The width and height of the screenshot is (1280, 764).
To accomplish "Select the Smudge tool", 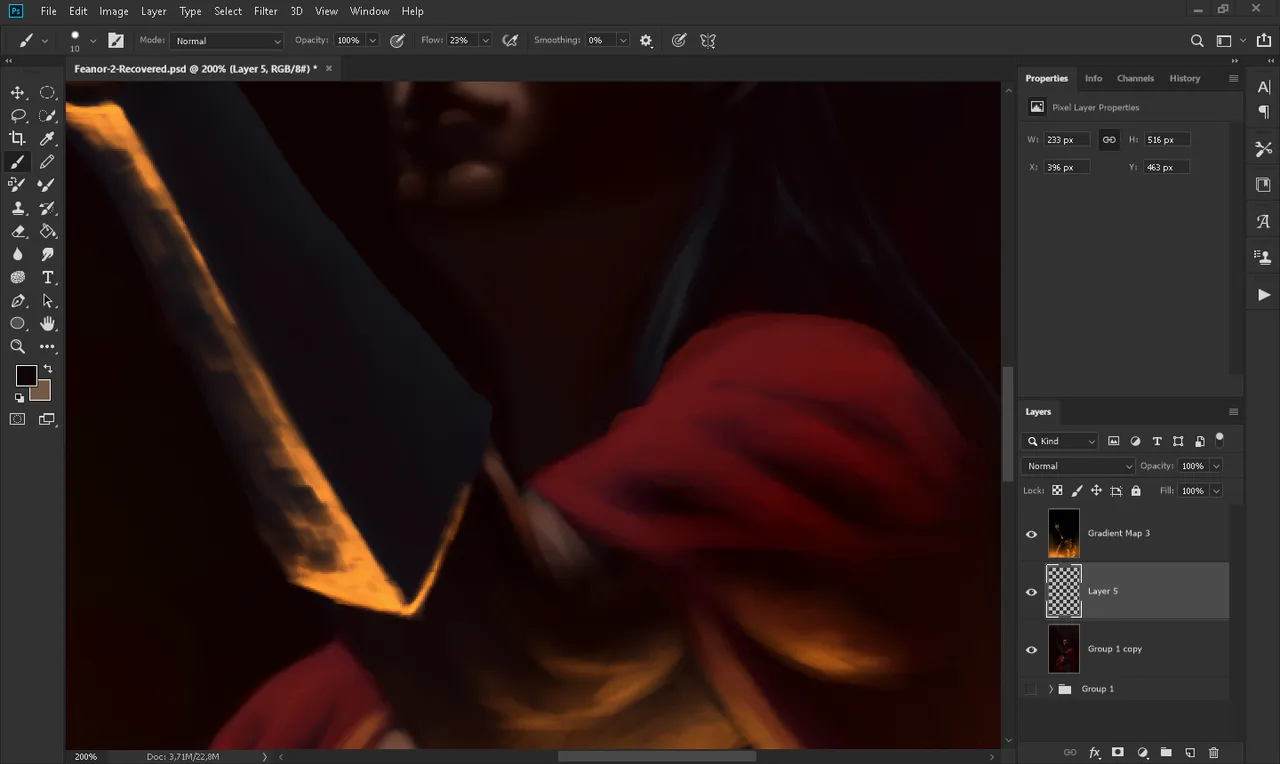I will point(47,254).
